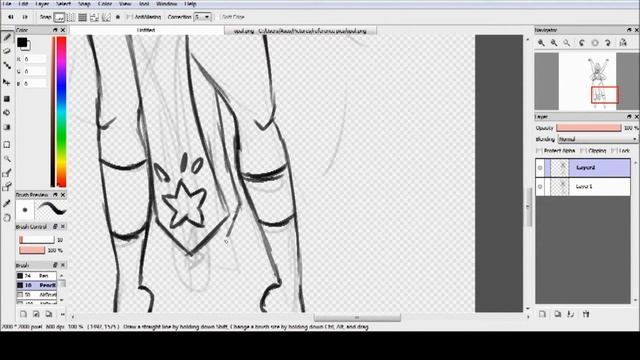Select the Pen brush in the list
The image size is (640, 360).
[36, 276]
